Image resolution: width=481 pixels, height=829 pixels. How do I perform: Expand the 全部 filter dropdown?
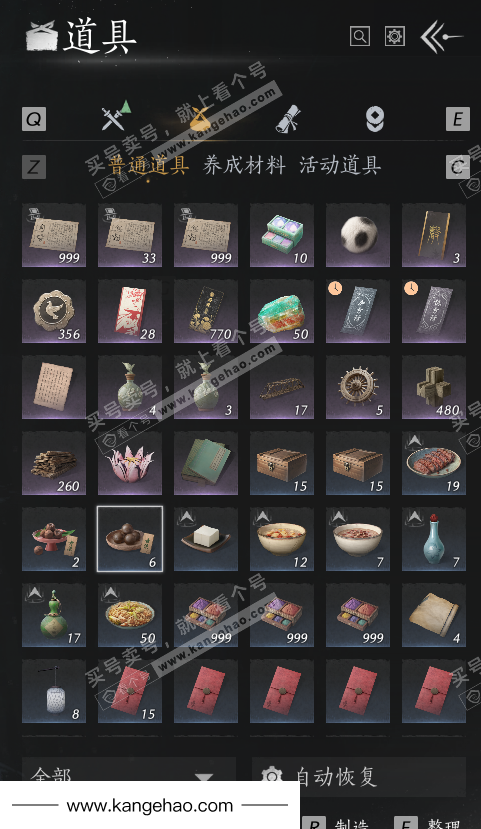[129, 776]
